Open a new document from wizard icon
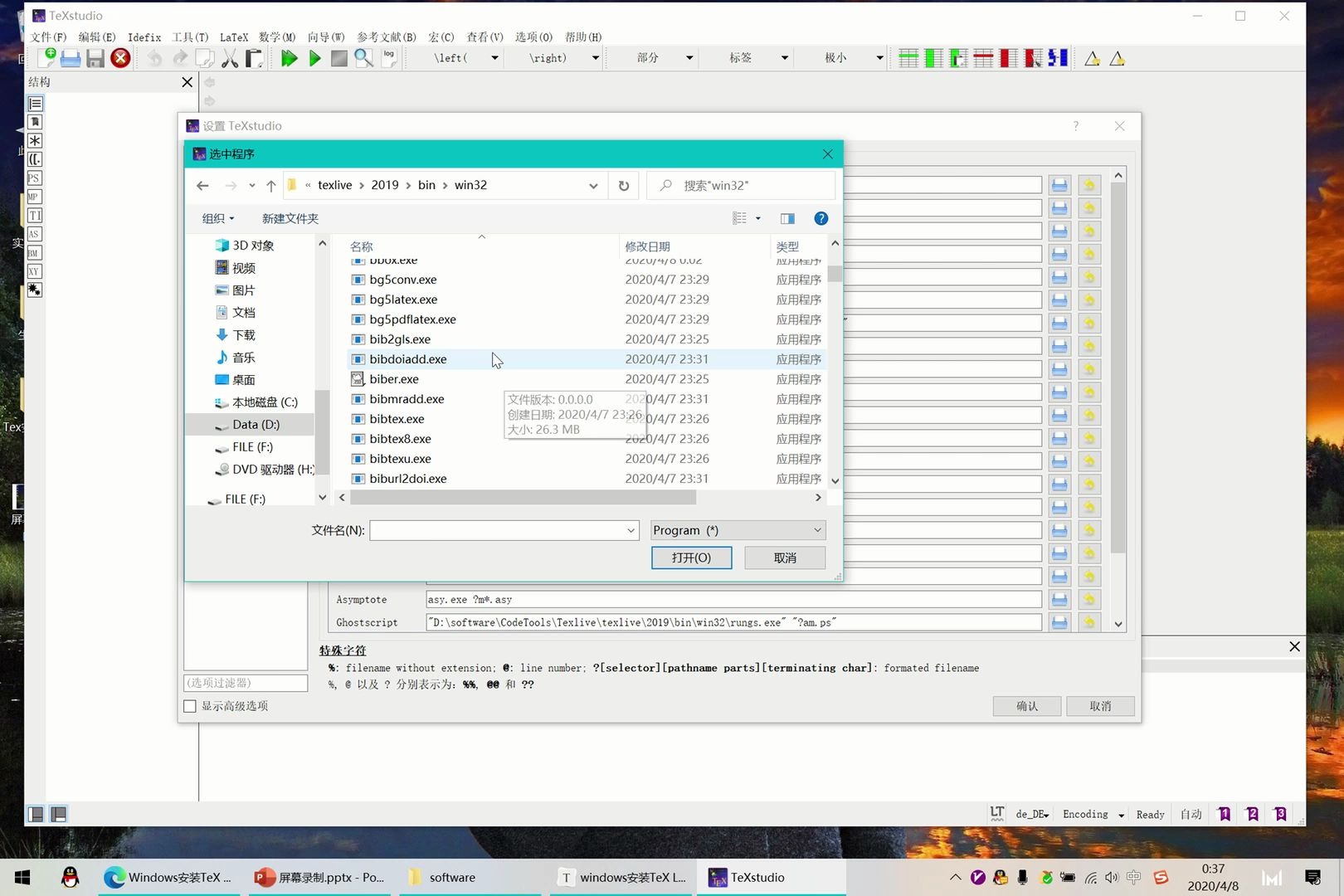 pos(47,58)
